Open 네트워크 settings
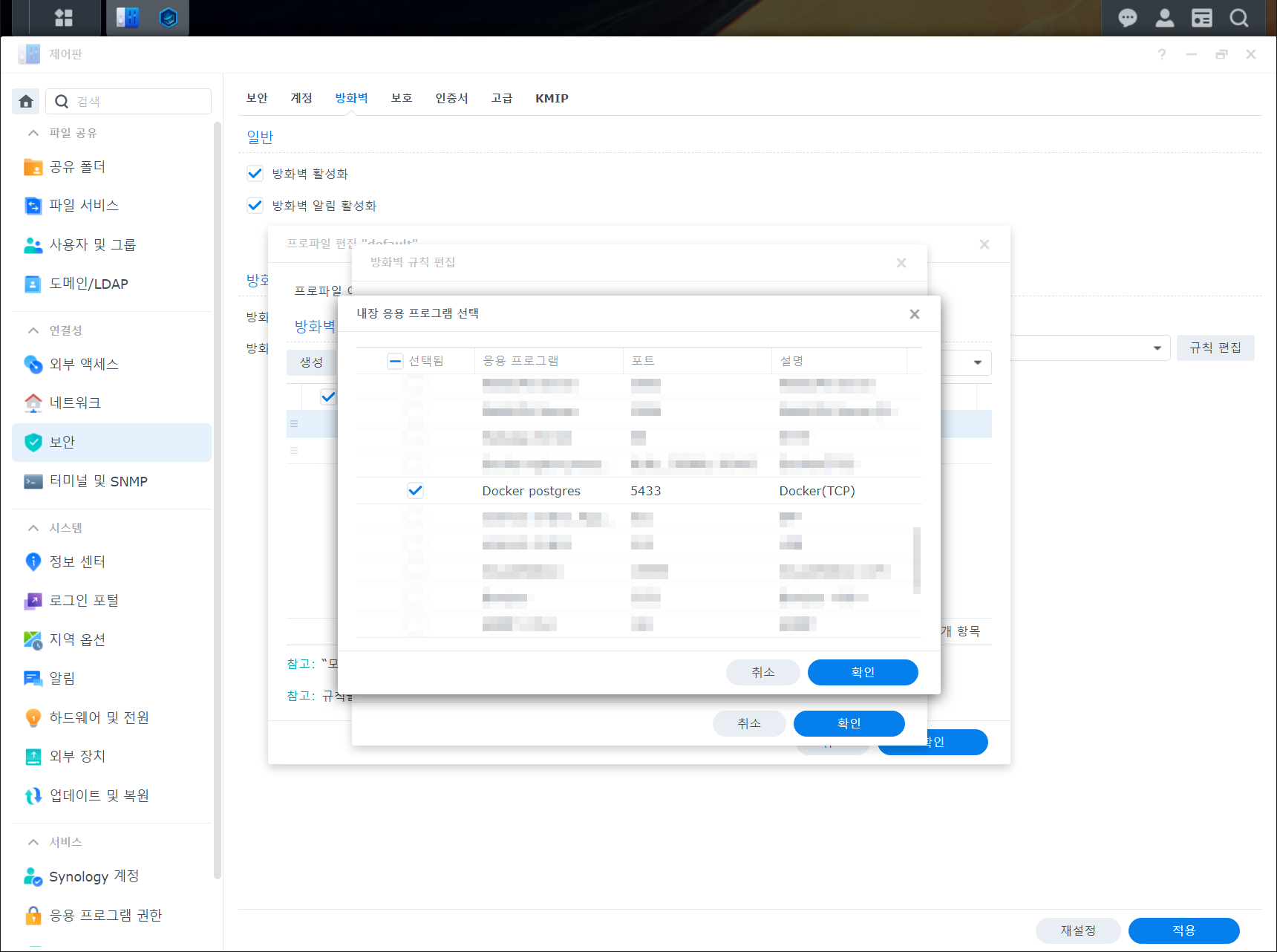1277x952 pixels. (x=111, y=403)
